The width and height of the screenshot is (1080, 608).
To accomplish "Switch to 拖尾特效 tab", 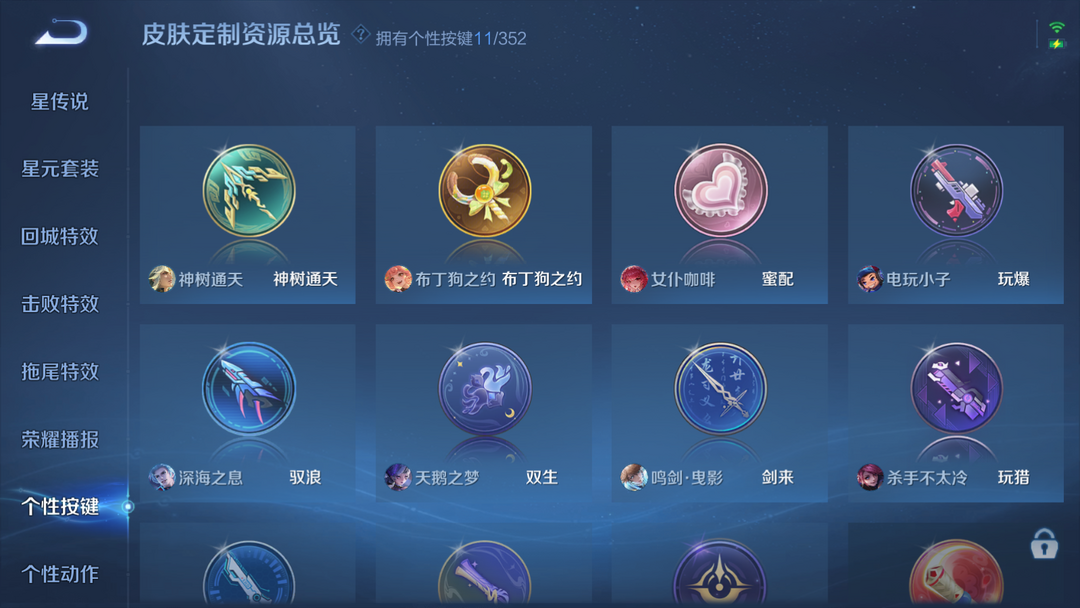I will (60, 372).
